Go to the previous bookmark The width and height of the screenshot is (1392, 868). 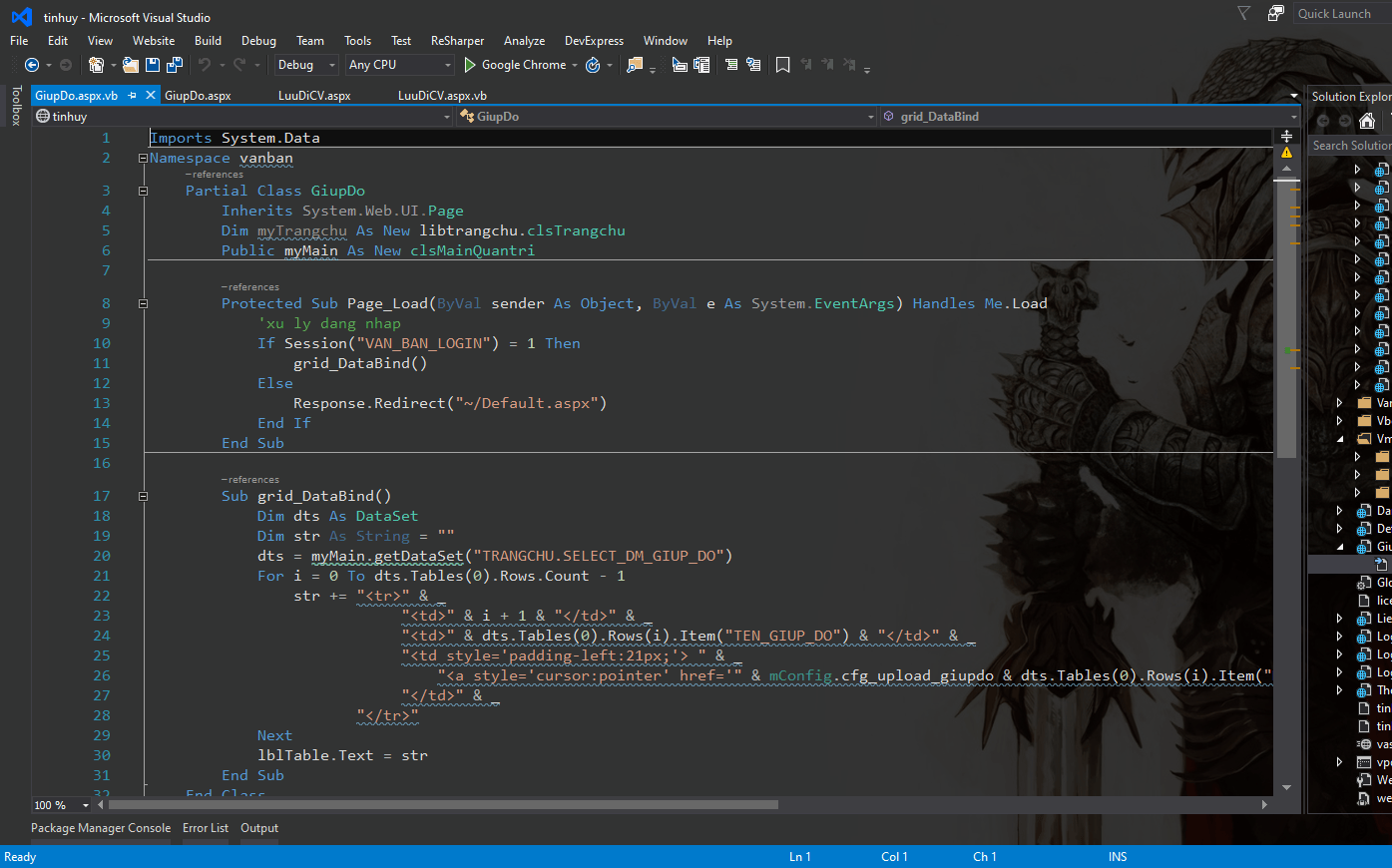click(x=806, y=65)
